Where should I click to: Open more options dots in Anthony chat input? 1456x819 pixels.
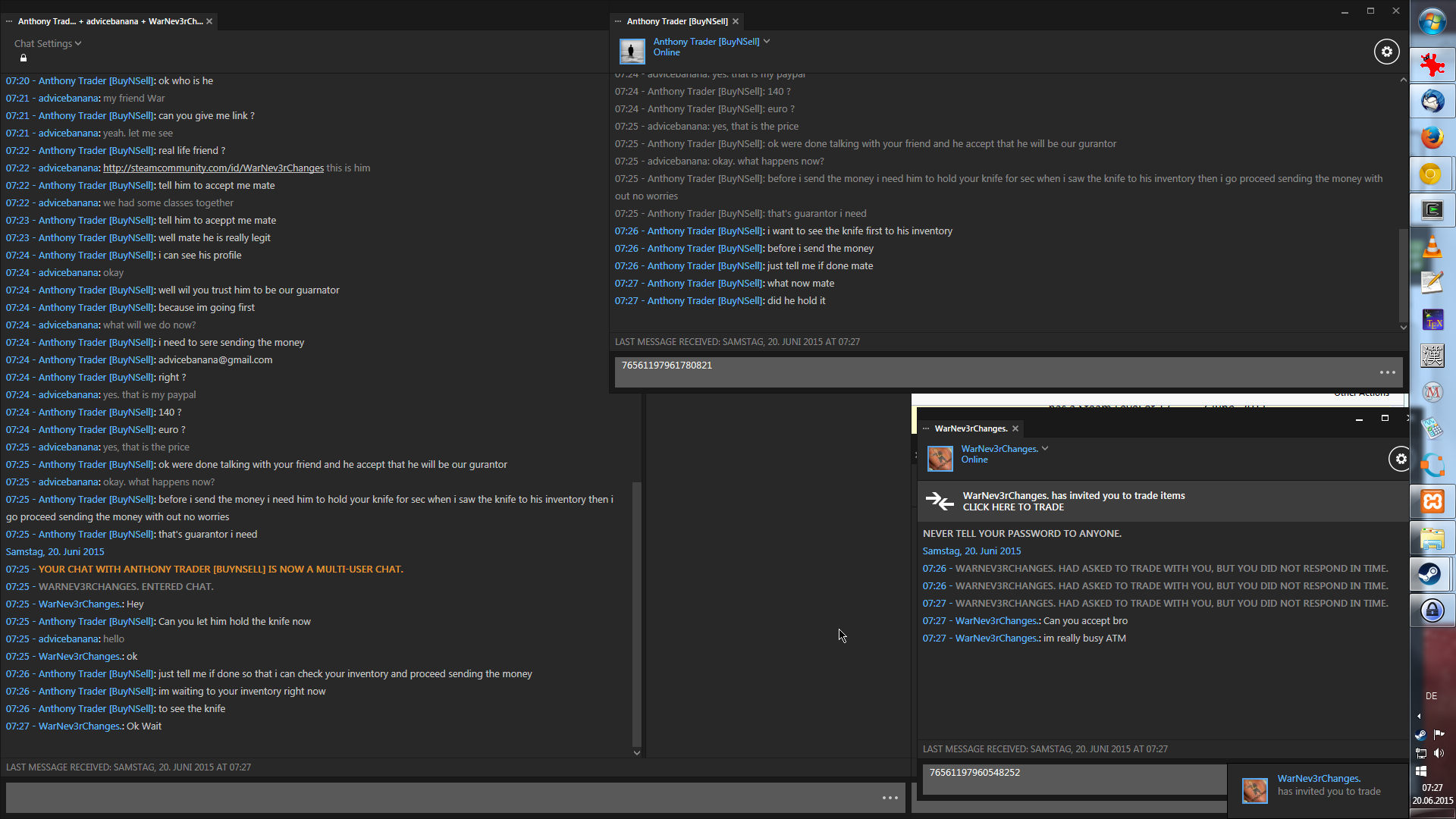[1387, 372]
